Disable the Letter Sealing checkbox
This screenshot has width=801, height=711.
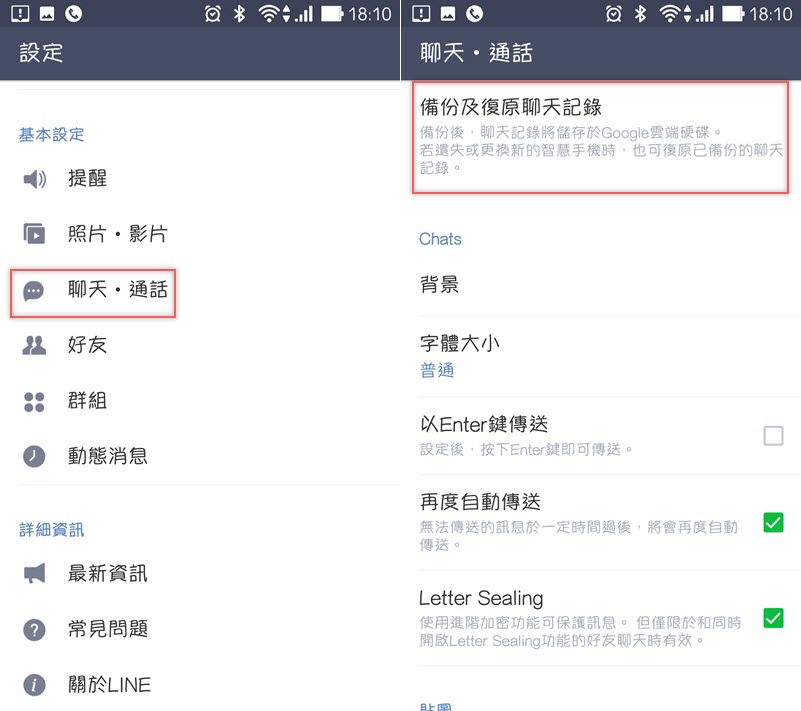pyautogui.click(x=773, y=618)
